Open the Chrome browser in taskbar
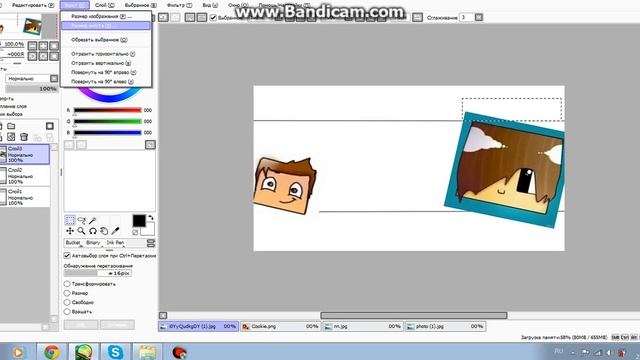640x360 pixels. 51,352
